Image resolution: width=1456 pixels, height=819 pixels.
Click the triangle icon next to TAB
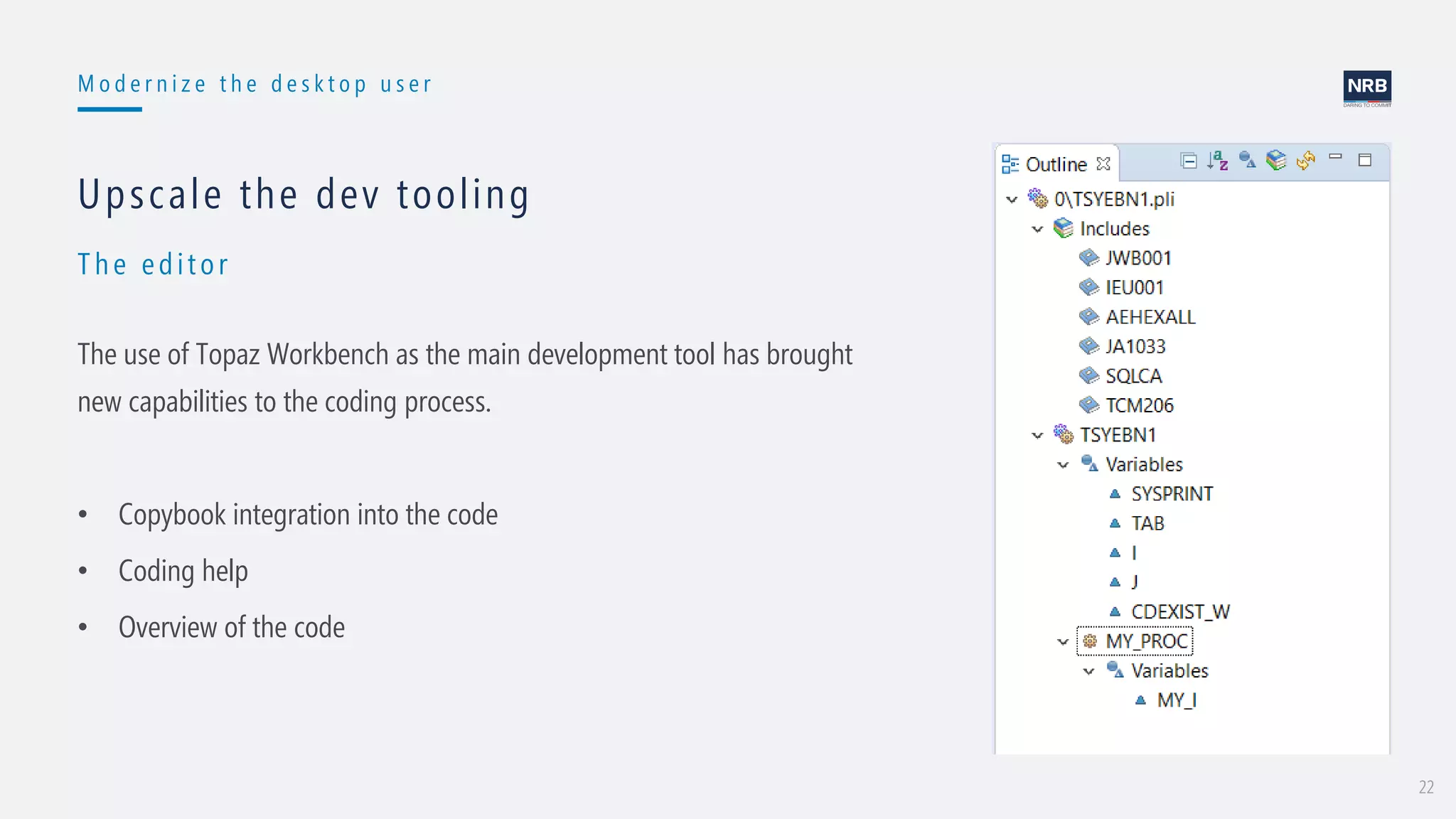[x=1115, y=523]
